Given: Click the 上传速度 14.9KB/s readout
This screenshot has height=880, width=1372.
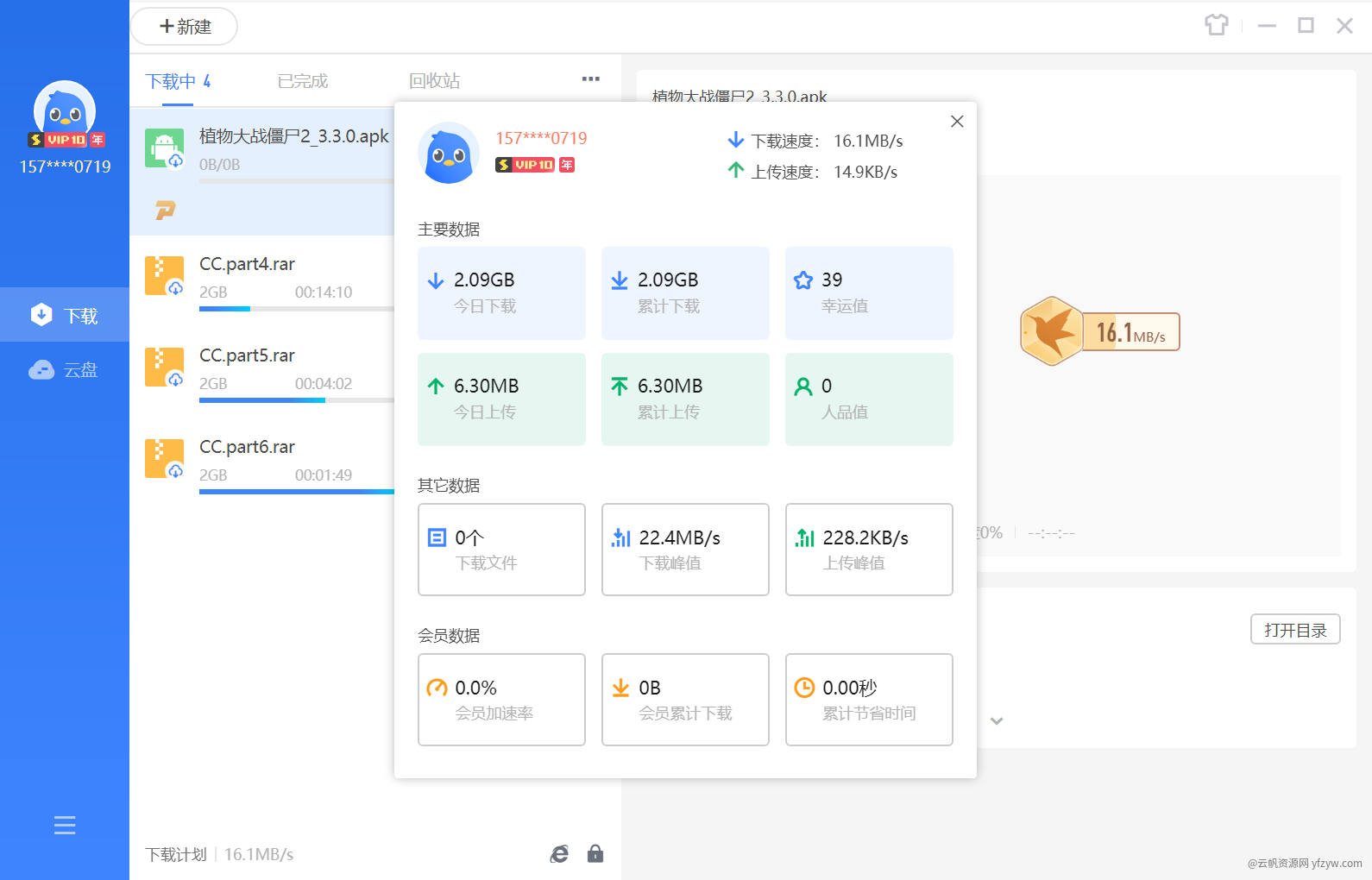Looking at the screenshot, I should (x=813, y=172).
